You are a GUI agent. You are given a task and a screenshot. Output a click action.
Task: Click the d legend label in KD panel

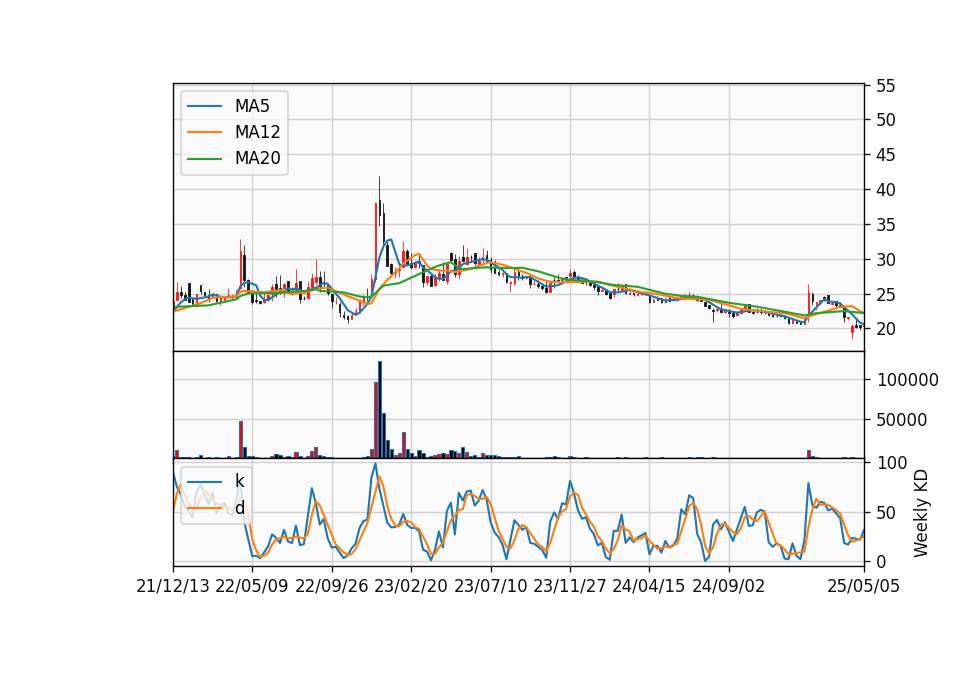[239, 508]
